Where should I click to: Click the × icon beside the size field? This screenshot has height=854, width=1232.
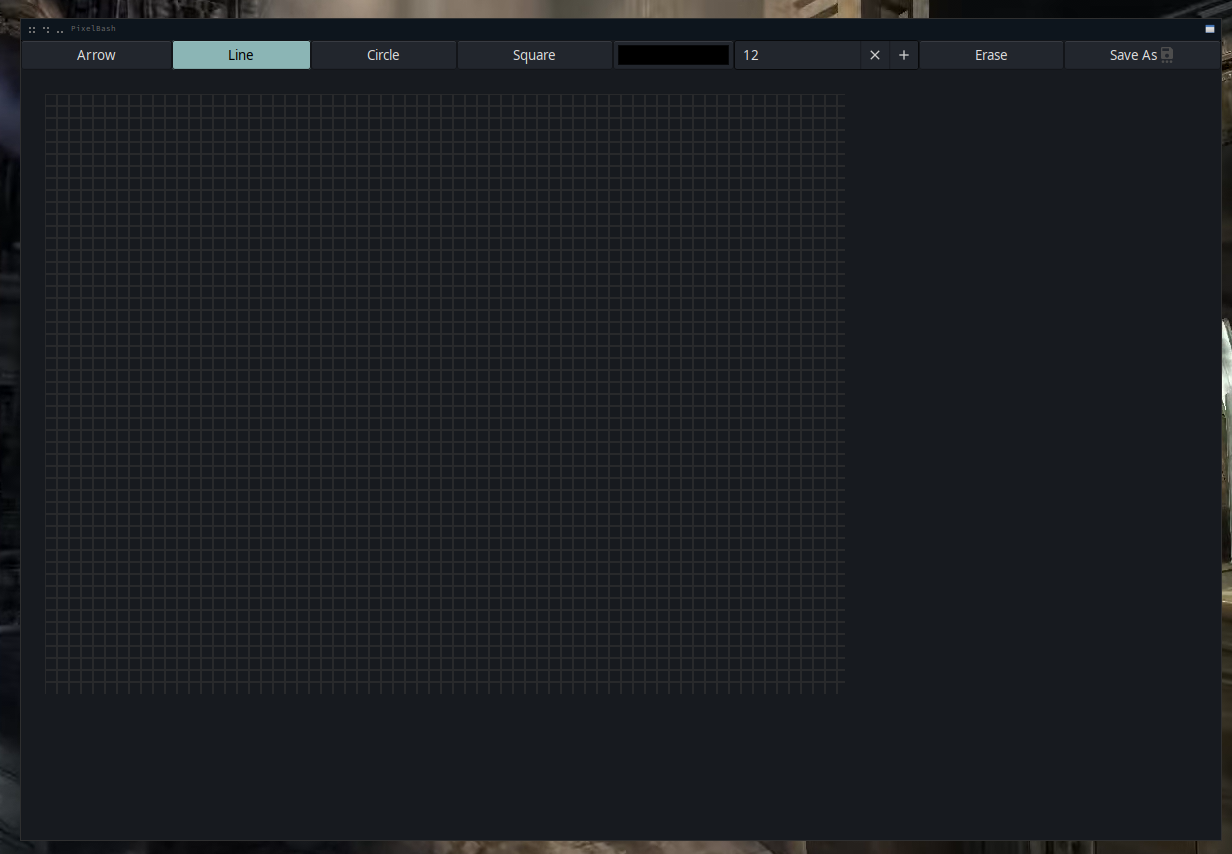[x=875, y=55]
